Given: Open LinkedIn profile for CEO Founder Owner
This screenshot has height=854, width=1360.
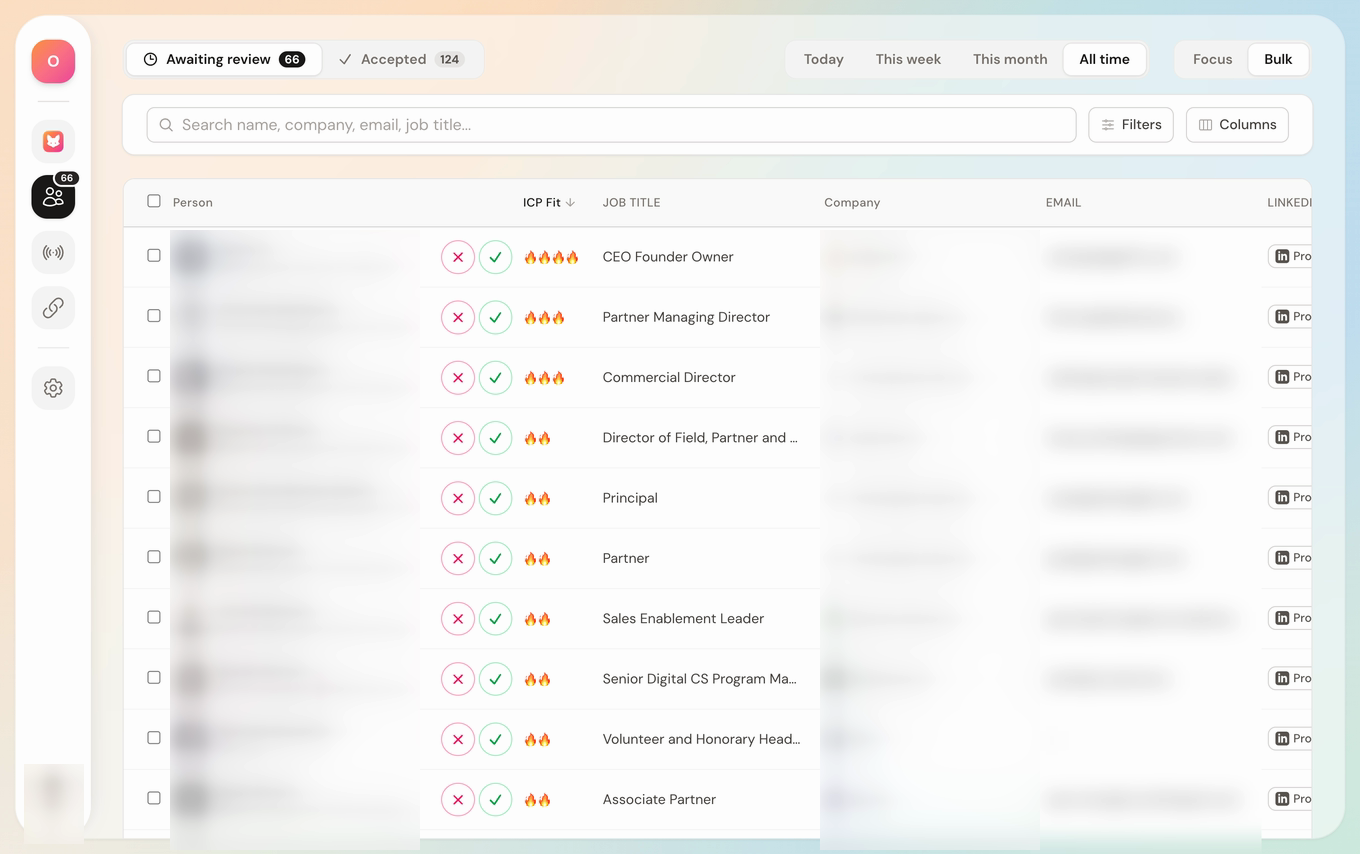Looking at the screenshot, I should tap(1290, 256).
